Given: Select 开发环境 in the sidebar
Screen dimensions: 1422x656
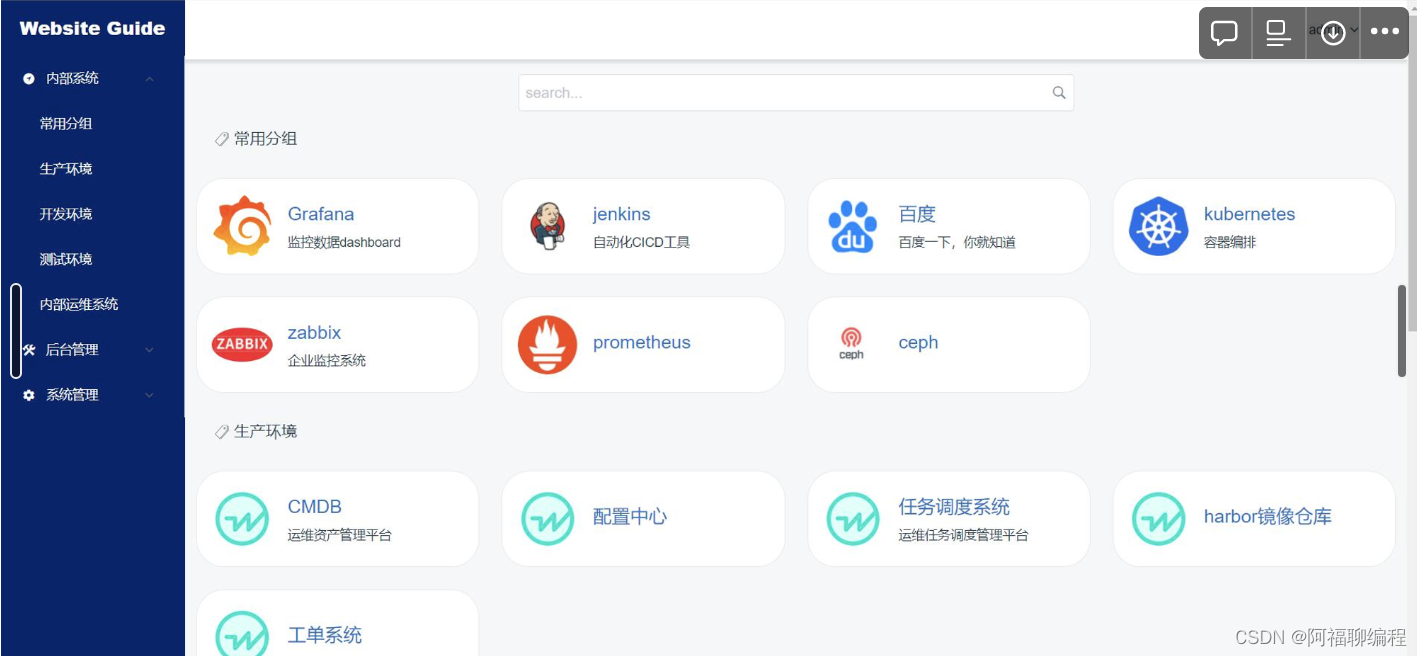Looking at the screenshot, I should point(66,214).
